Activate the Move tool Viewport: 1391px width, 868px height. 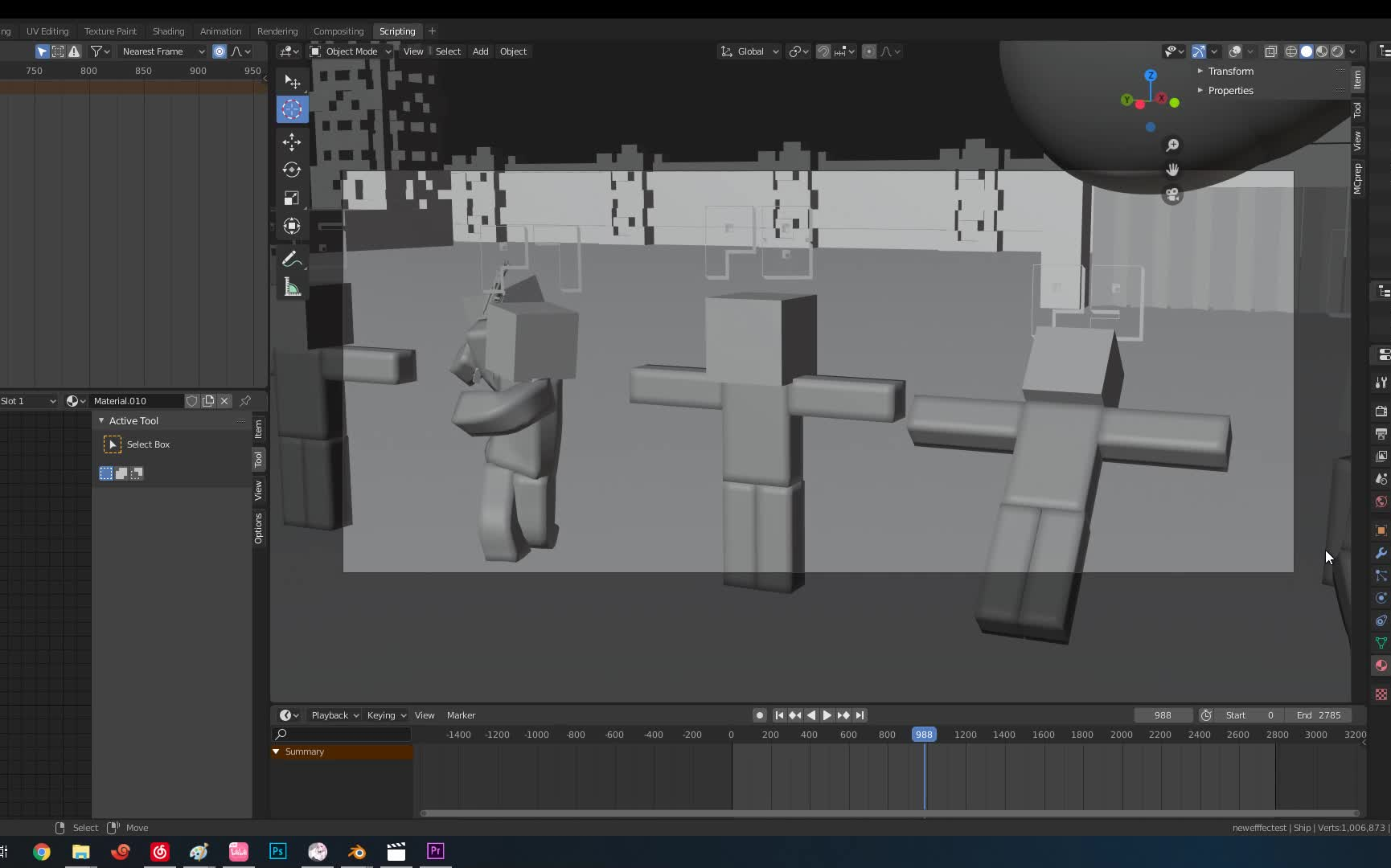(x=292, y=141)
